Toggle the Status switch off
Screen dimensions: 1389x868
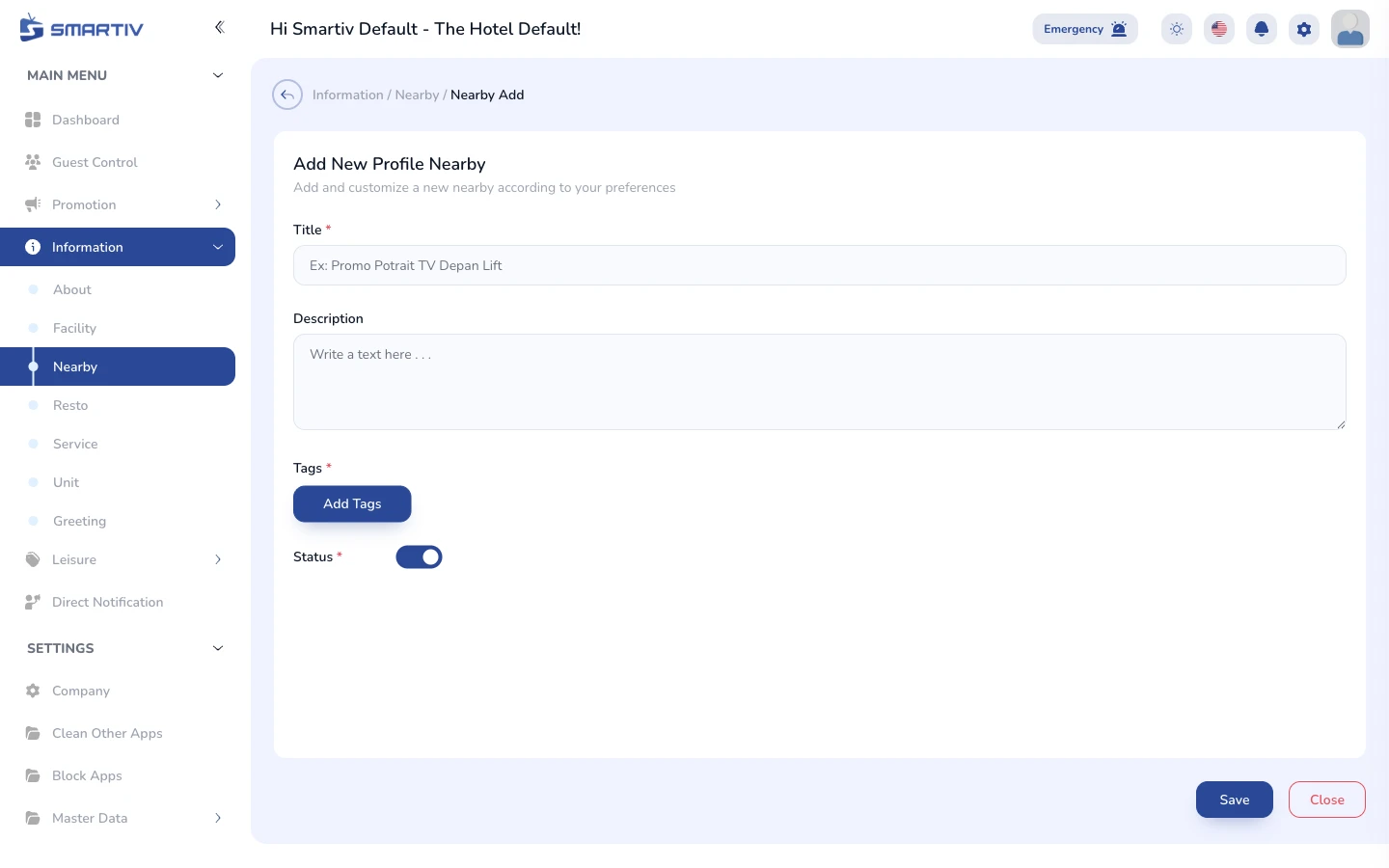click(x=420, y=556)
